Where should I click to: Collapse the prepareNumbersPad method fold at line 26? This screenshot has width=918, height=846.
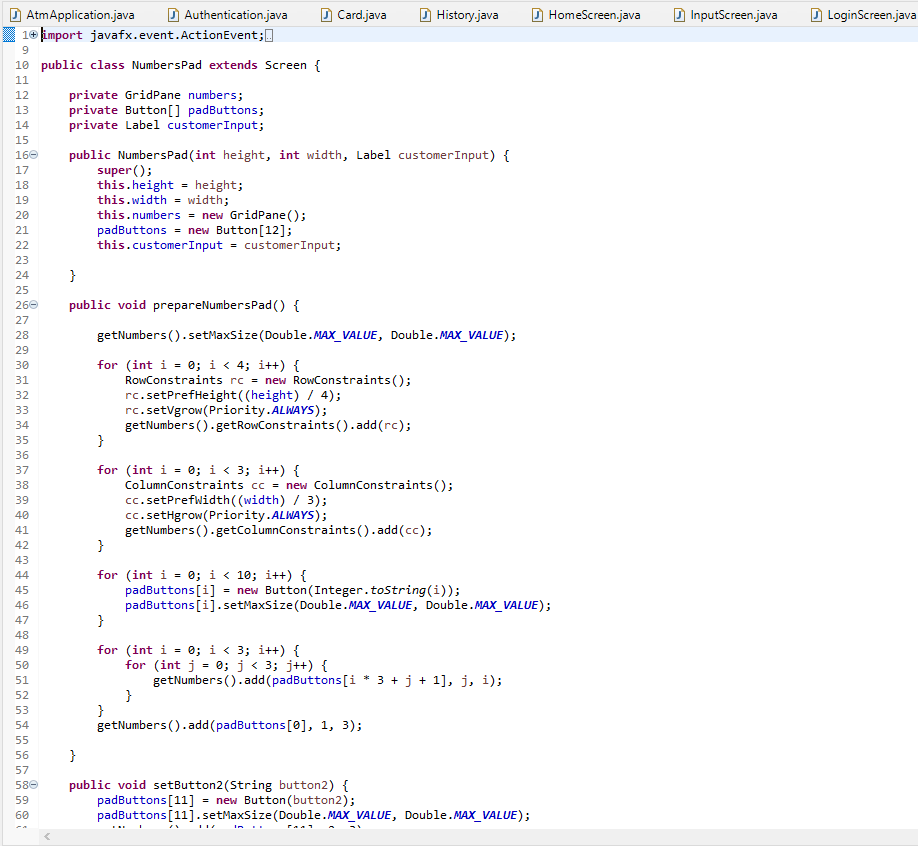(33, 304)
